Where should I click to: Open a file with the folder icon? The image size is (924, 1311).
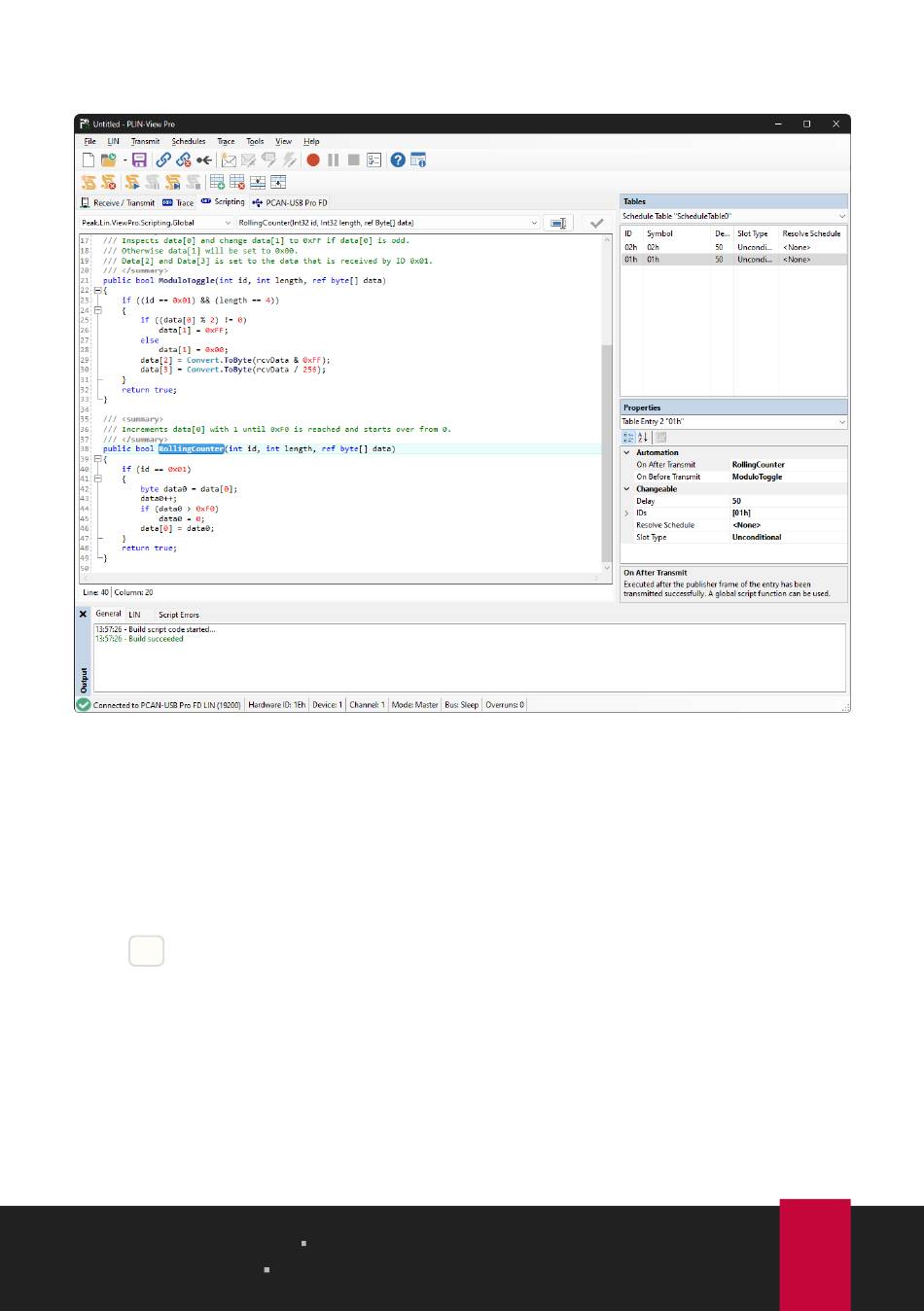(108, 159)
